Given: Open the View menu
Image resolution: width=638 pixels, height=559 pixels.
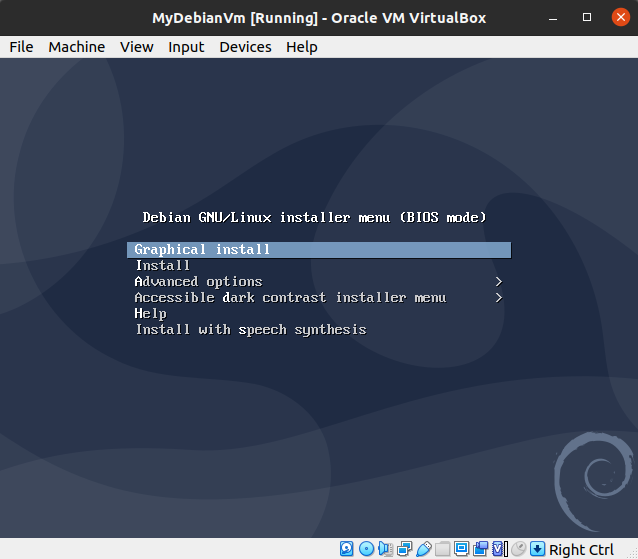Looking at the screenshot, I should tap(137, 47).
